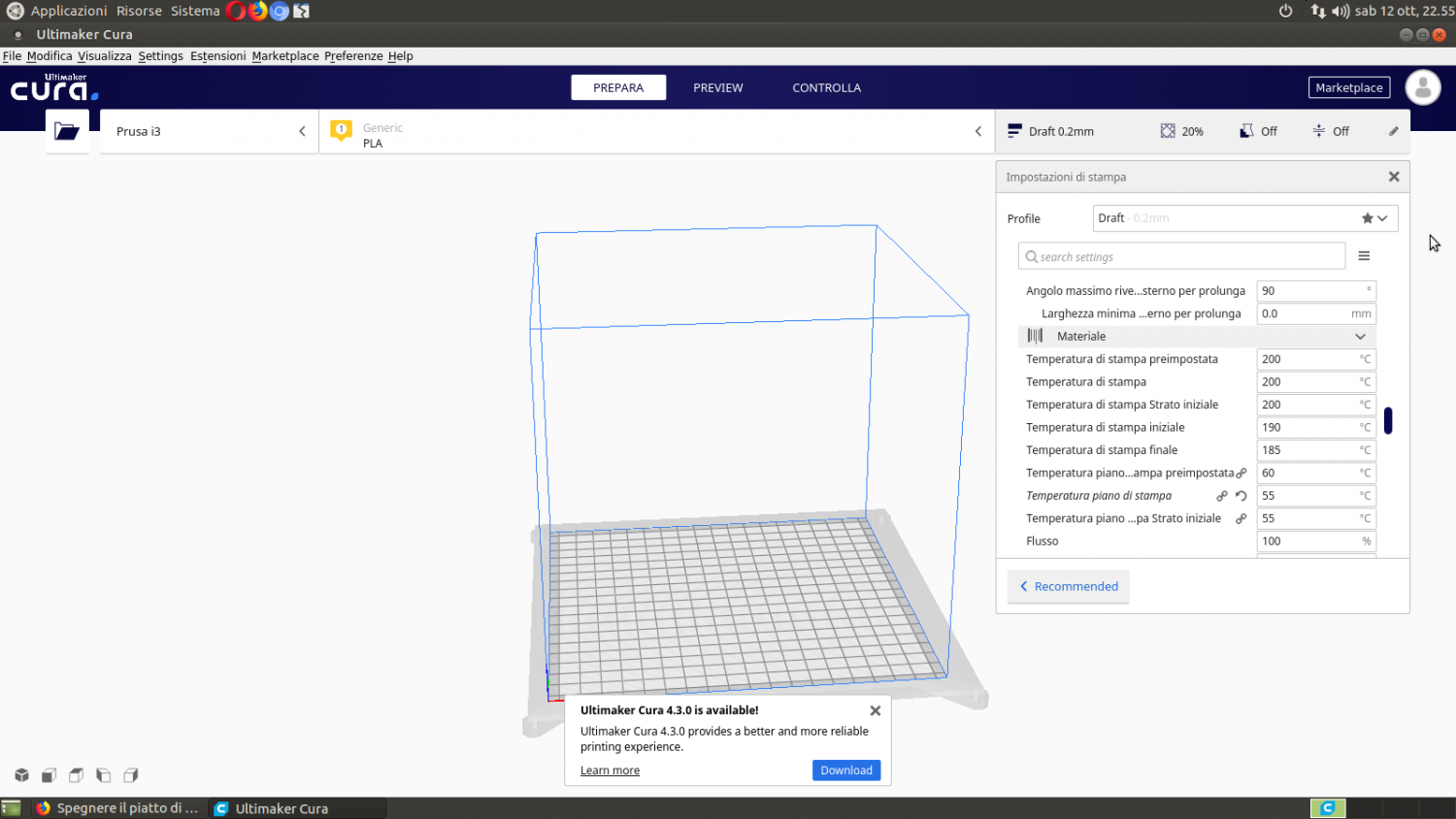Switch to the PREVIEW stage tab
The width and height of the screenshot is (1456, 819).
[718, 87]
